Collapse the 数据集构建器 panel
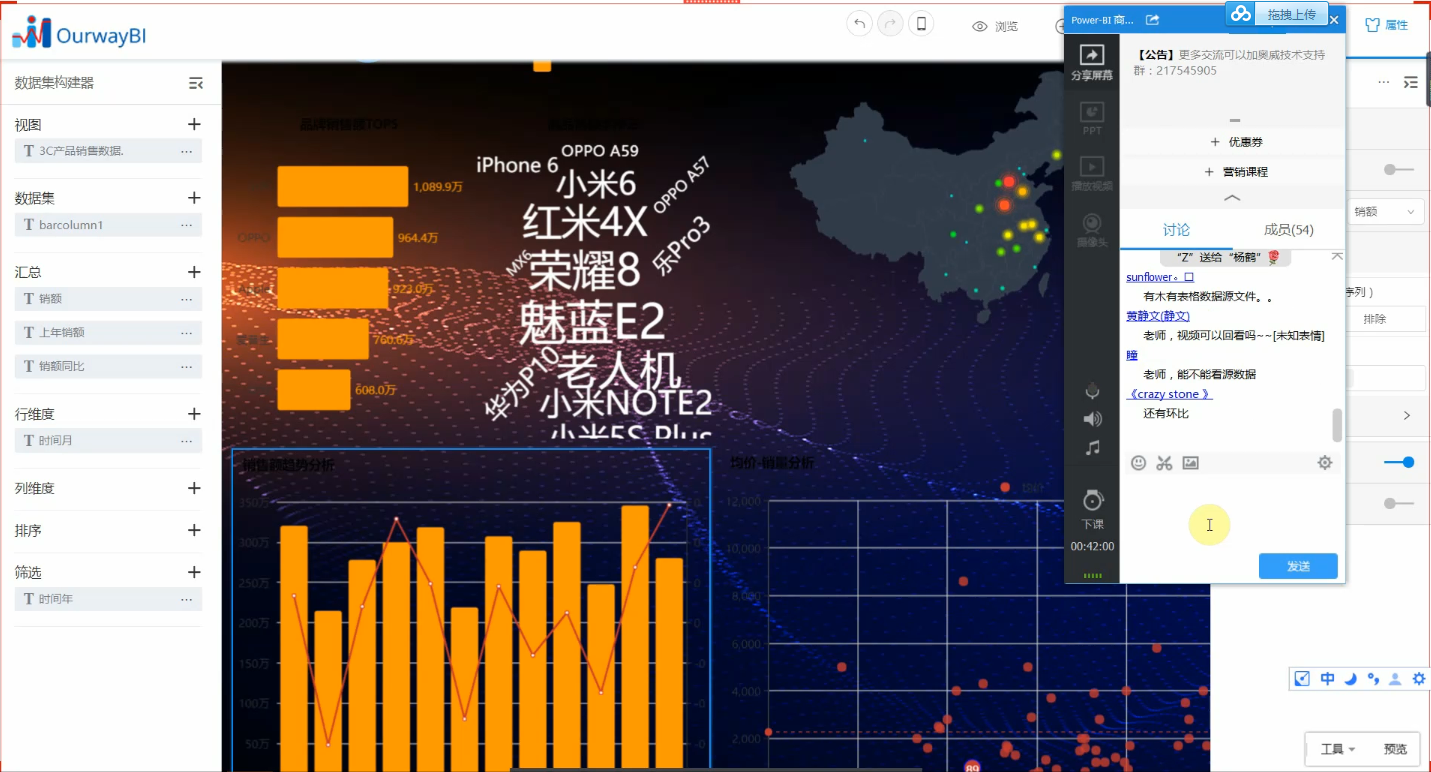Screen dimensions: 1431x772 (x=196, y=83)
